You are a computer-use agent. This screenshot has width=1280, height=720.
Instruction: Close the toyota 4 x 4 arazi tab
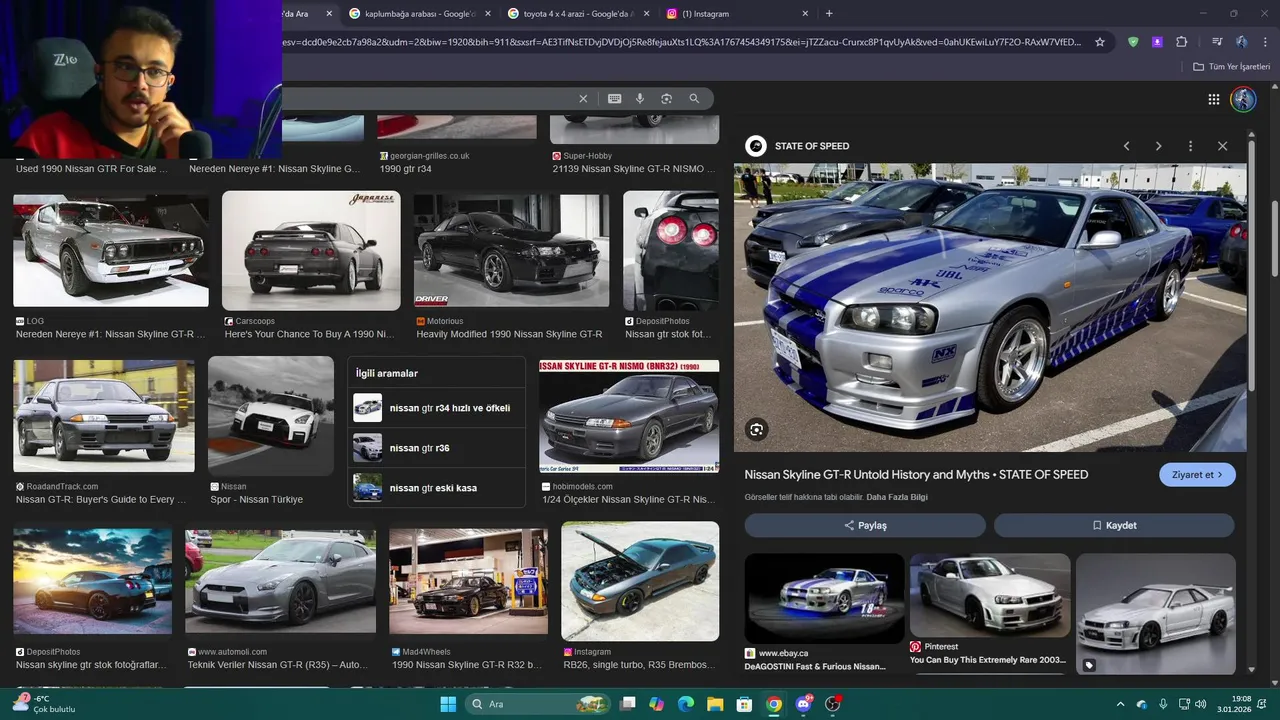pos(646,14)
